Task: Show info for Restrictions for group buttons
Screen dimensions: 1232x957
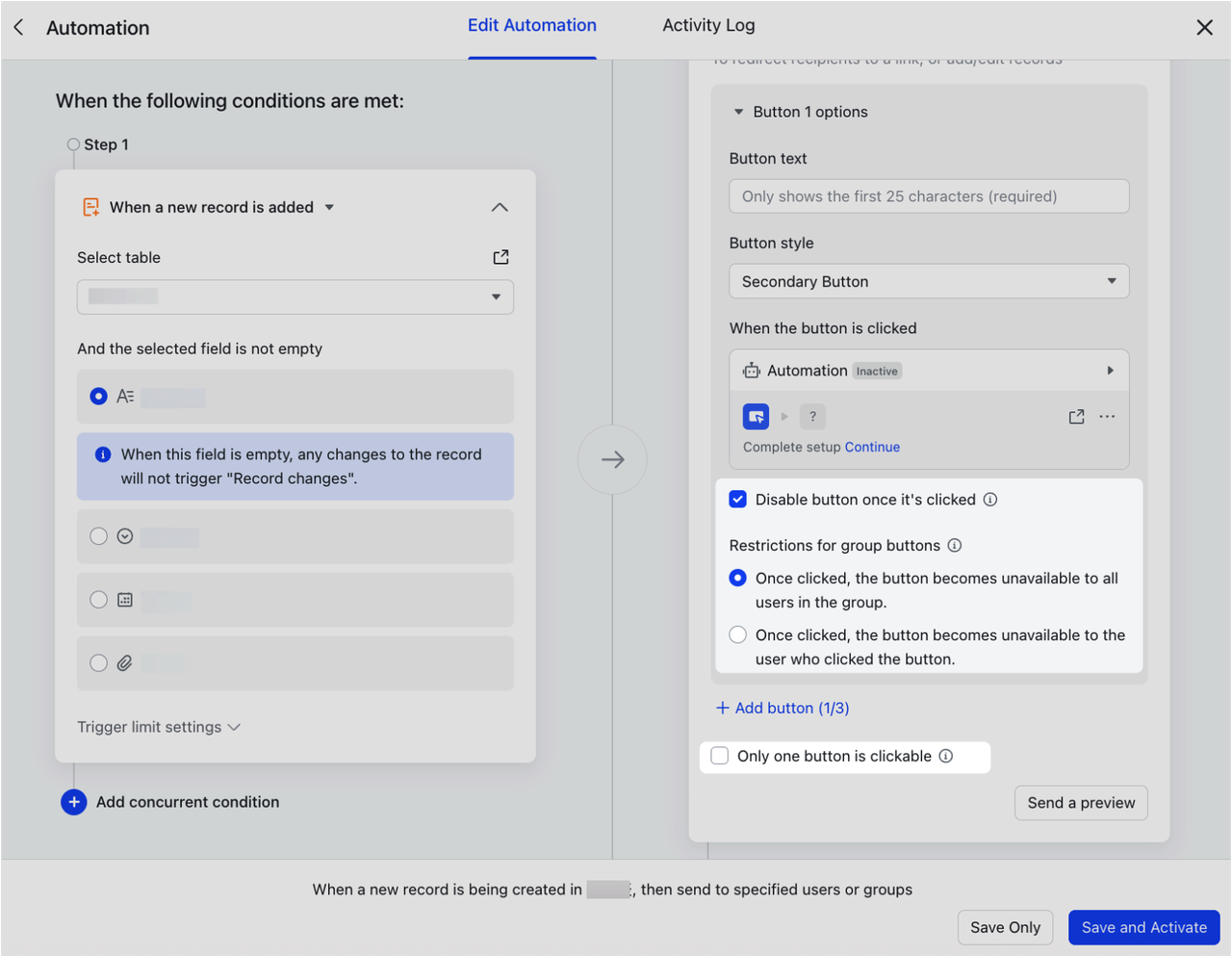Action: coord(955,546)
